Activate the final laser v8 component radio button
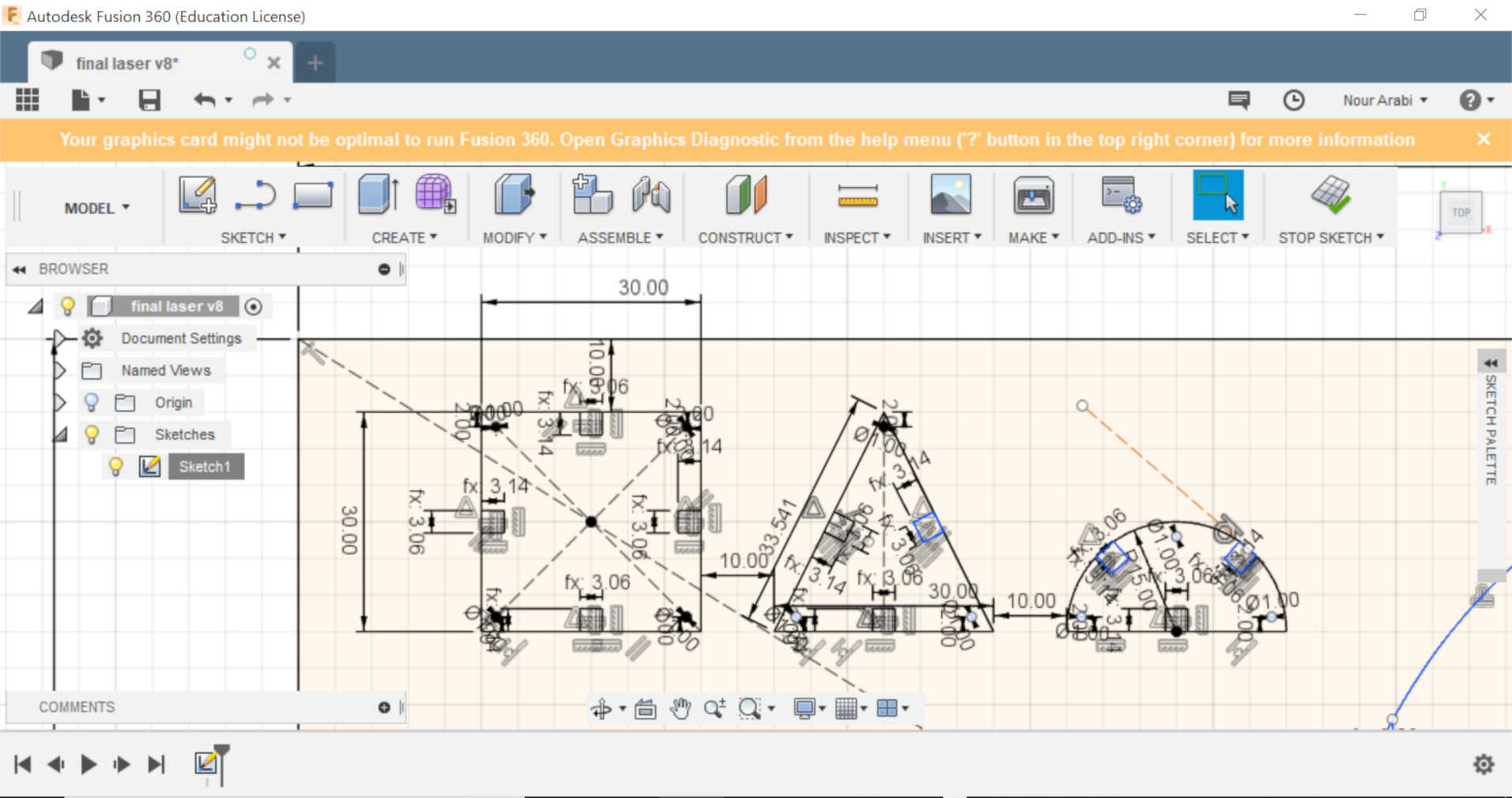The image size is (1512, 798). pos(254,307)
